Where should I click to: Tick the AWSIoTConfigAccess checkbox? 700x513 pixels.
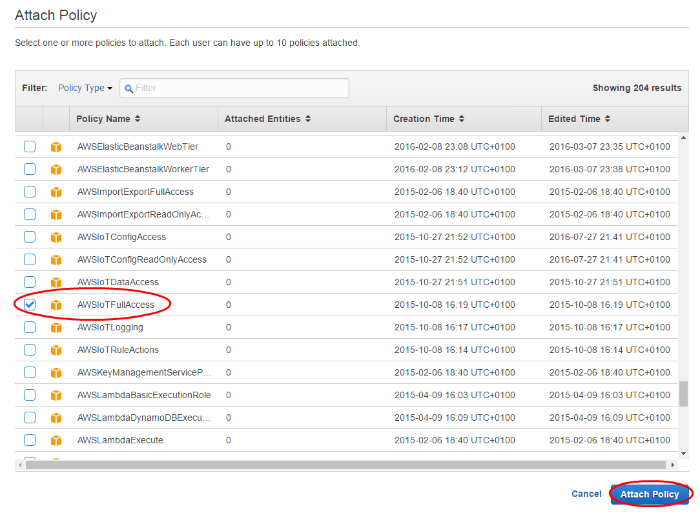click(30, 237)
